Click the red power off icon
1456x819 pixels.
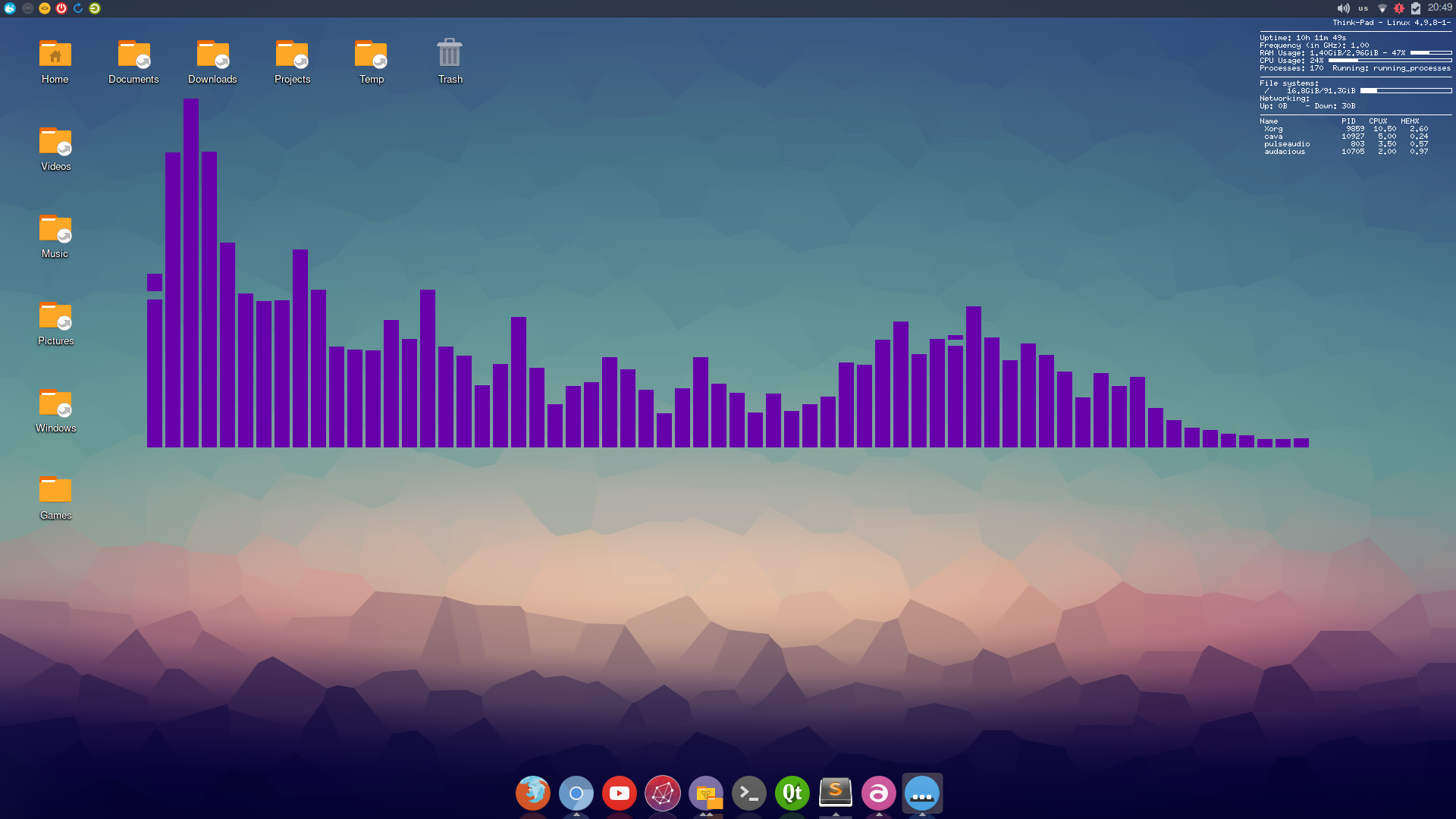(61, 8)
